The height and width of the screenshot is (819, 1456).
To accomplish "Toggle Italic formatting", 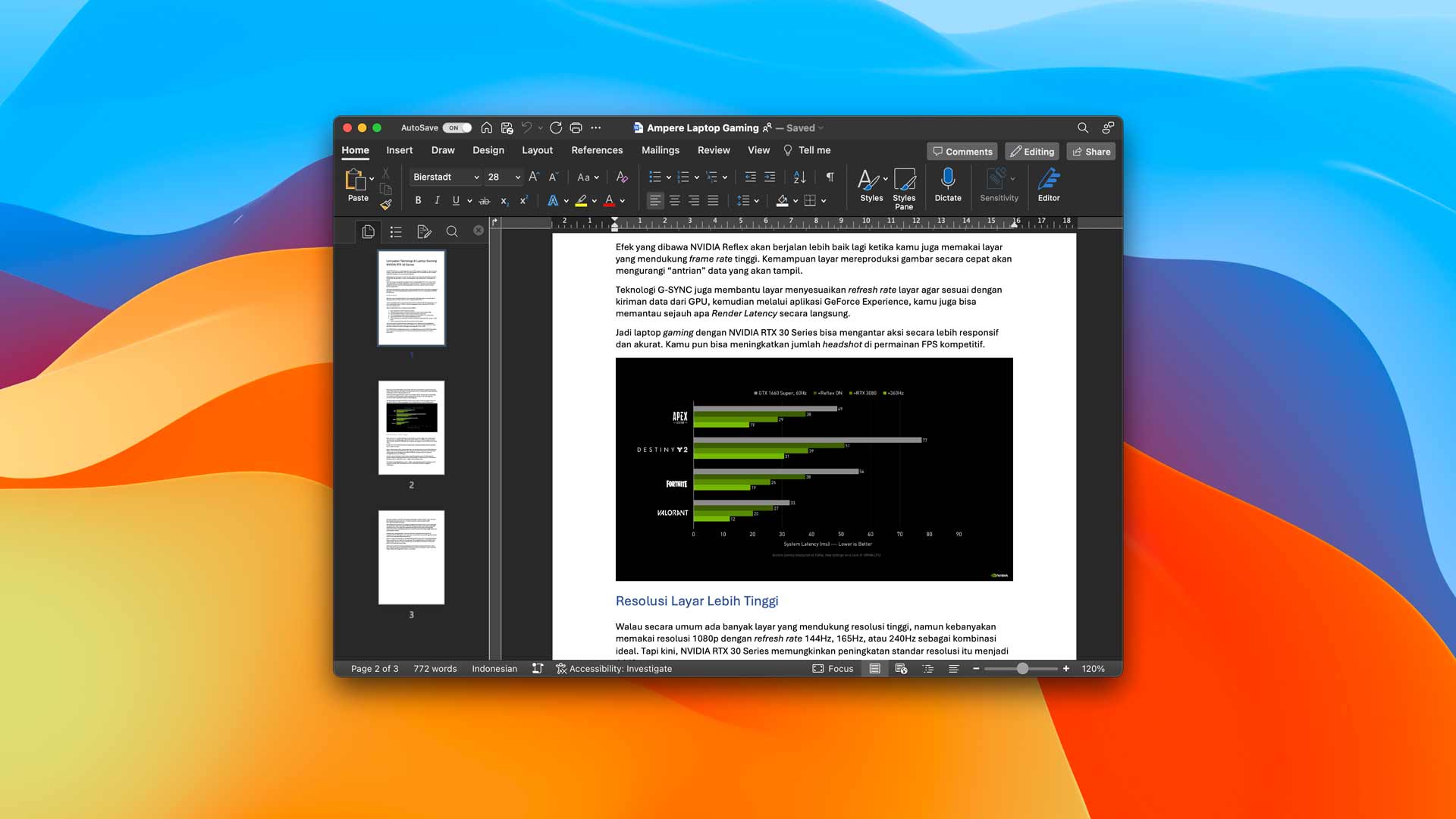I will (x=437, y=200).
